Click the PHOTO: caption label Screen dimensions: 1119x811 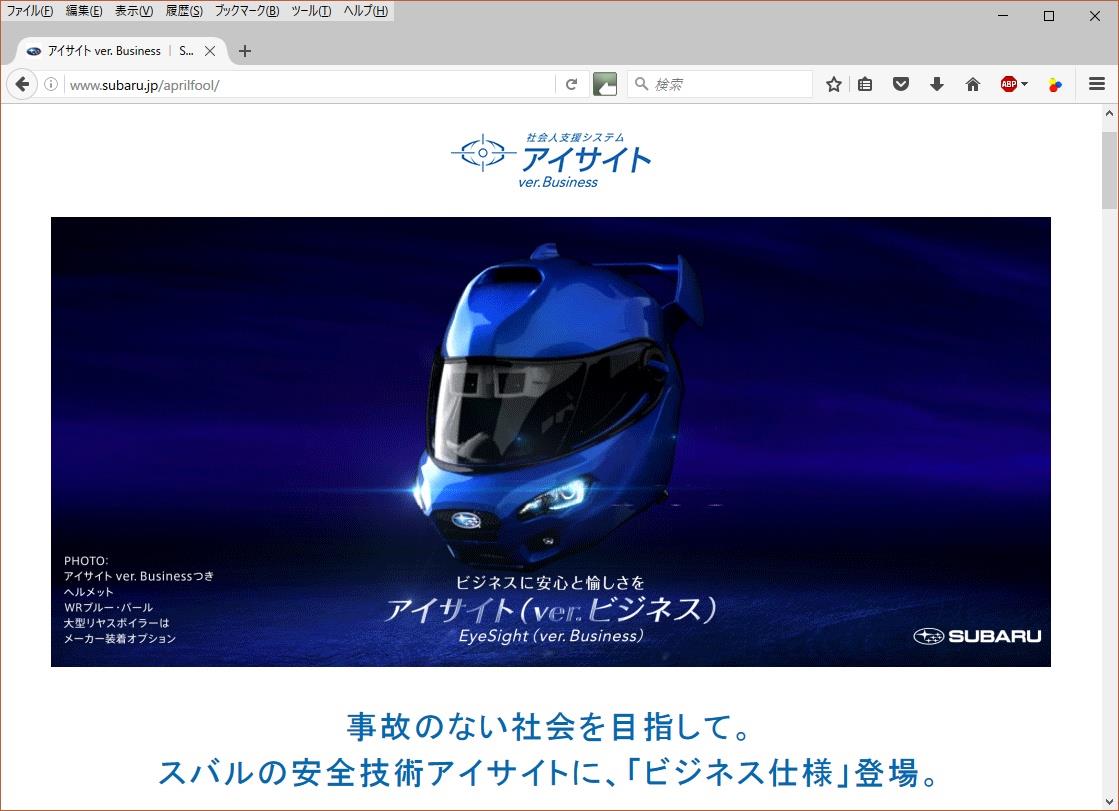tap(86, 560)
